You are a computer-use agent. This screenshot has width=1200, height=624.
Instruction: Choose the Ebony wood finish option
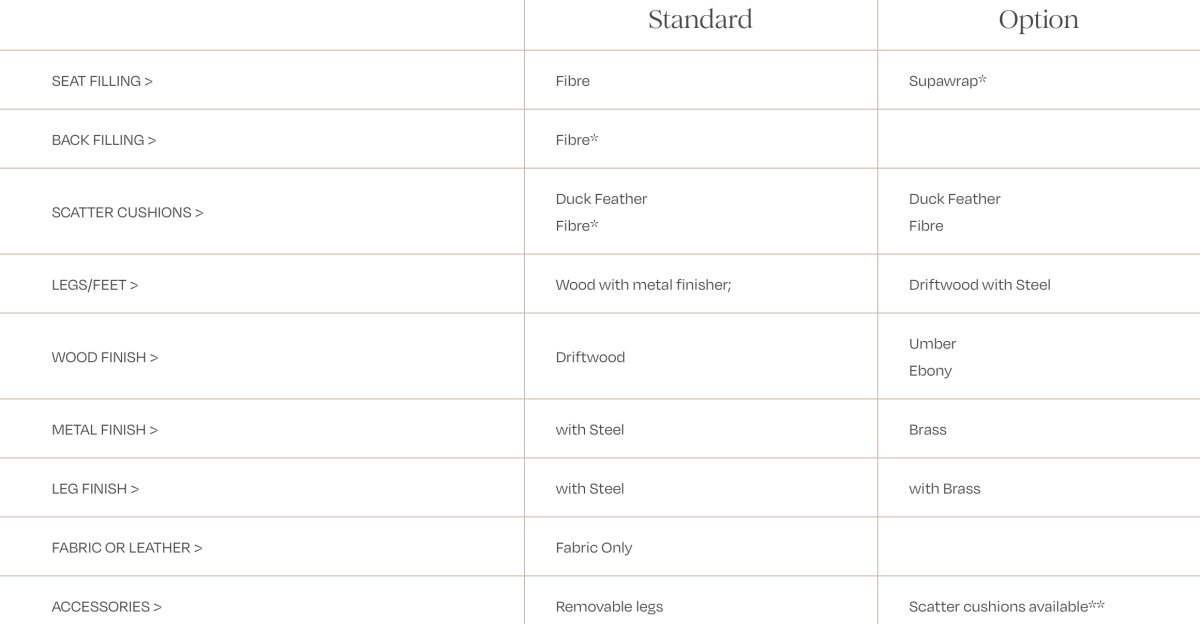click(x=930, y=371)
